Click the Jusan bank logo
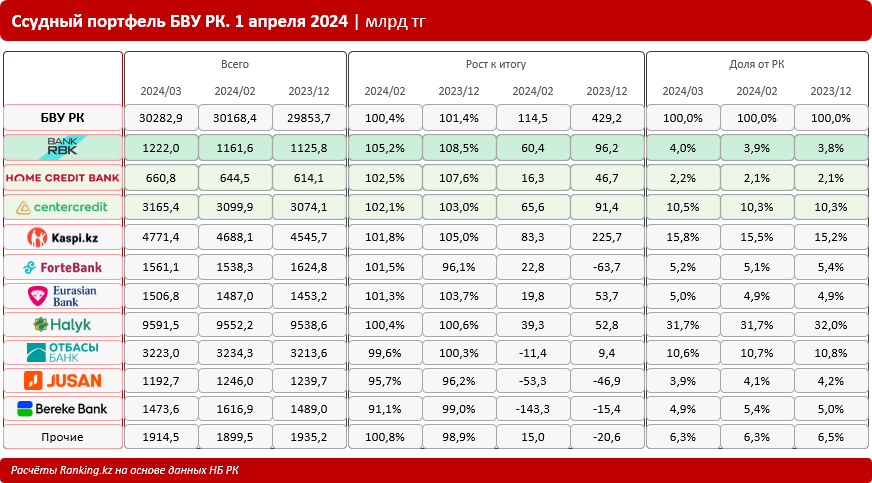 (x=62, y=380)
